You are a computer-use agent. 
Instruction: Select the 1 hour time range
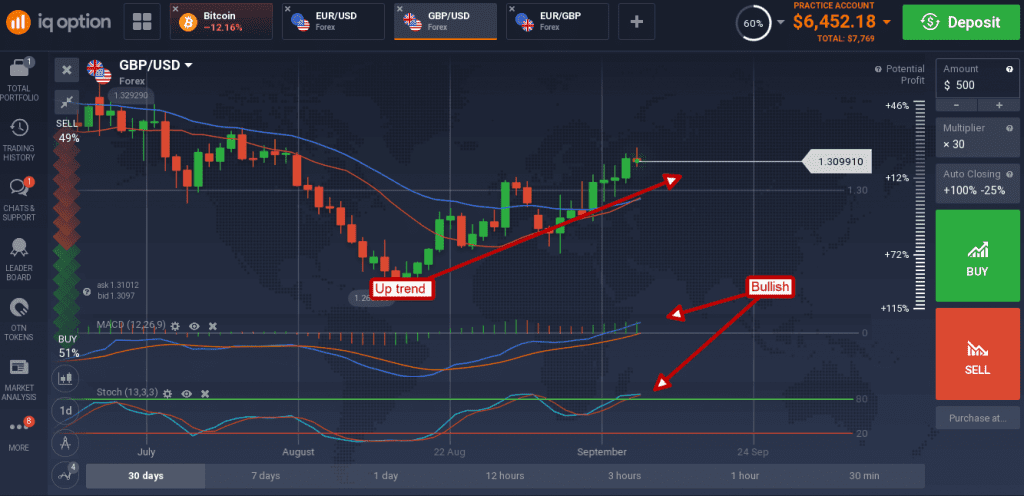pyautogui.click(x=744, y=476)
